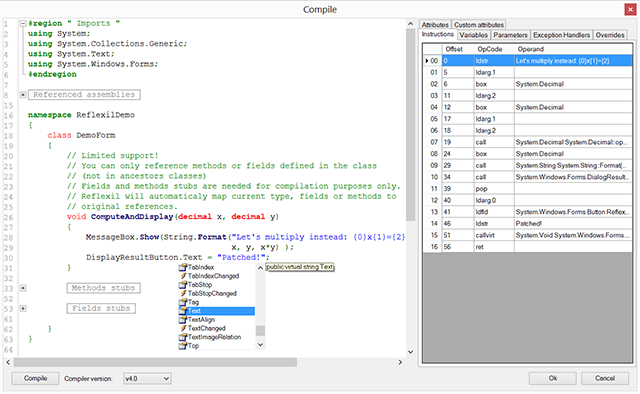The image size is (640, 394).
Task: Switch to the Attributes tab
Action: tap(435, 25)
